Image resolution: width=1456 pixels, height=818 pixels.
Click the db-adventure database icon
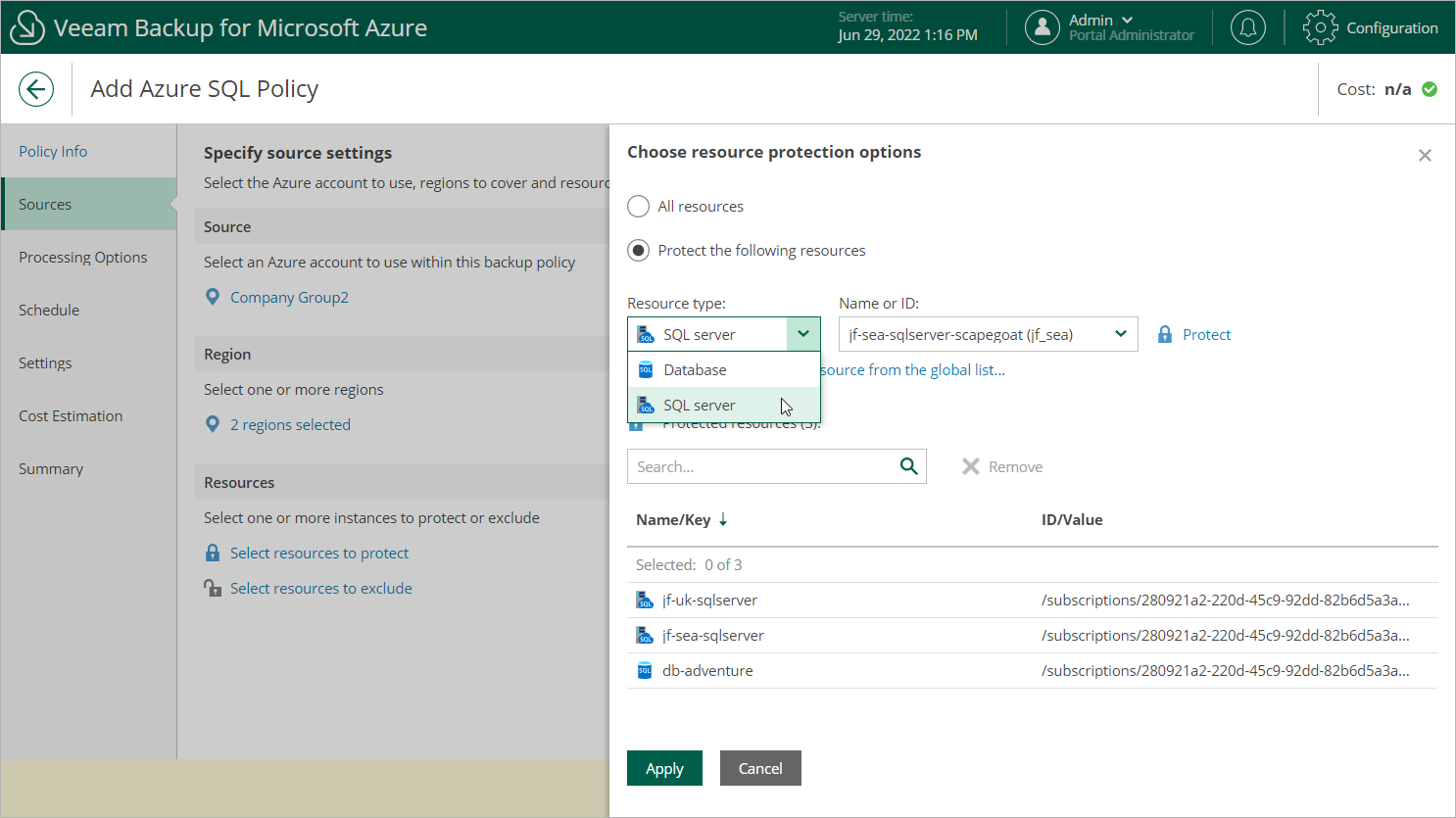coord(645,671)
